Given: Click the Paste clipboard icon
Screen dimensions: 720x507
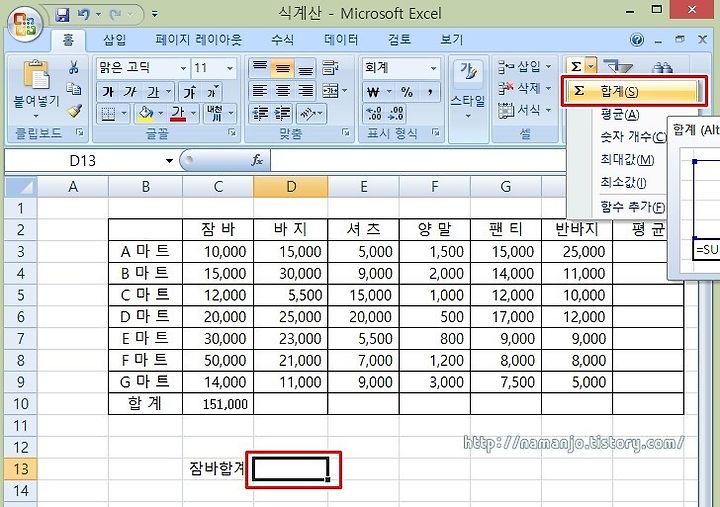Looking at the screenshot, I should coord(37,75).
